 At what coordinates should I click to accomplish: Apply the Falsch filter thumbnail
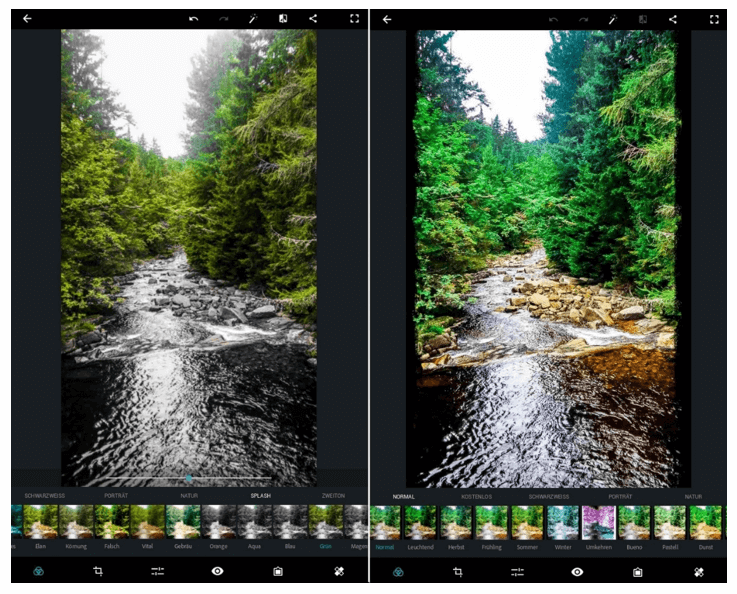(112, 522)
